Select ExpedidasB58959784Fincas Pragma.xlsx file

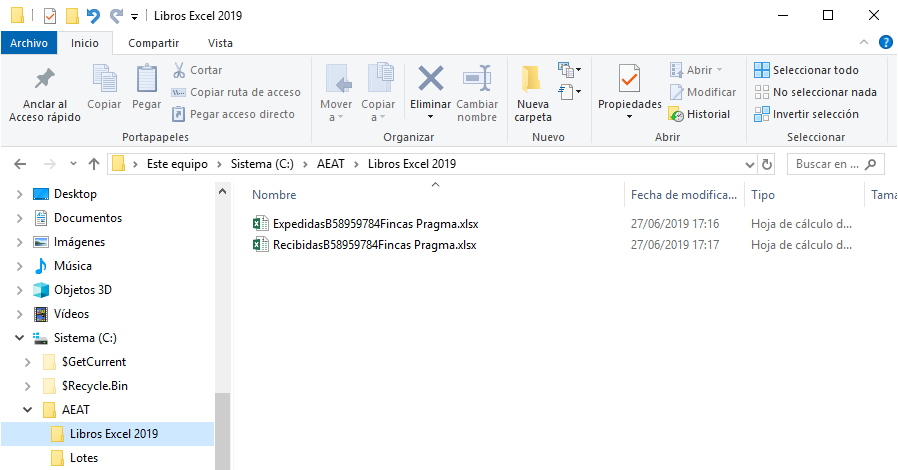pos(365,224)
